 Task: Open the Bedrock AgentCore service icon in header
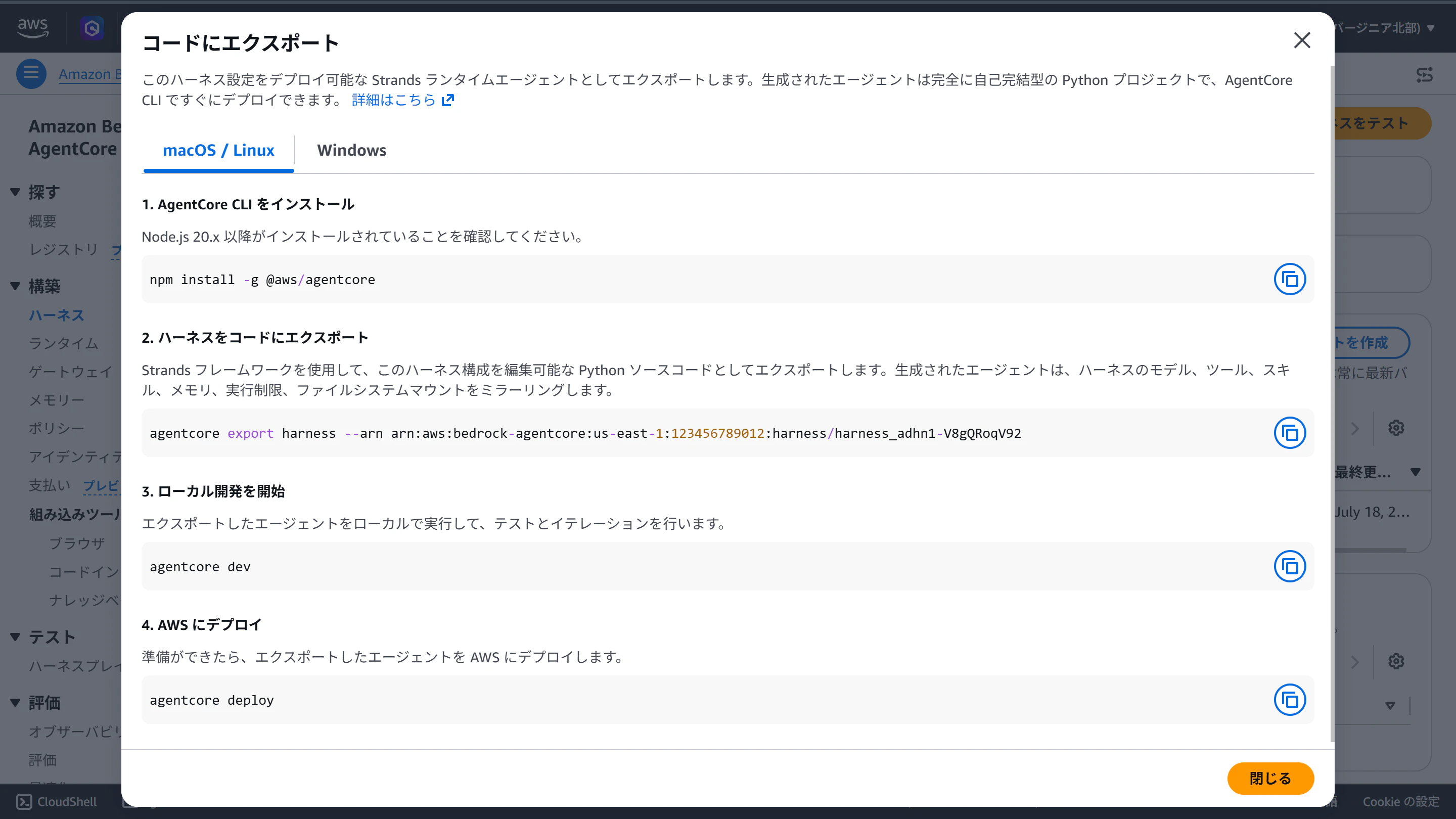pos(92,28)
